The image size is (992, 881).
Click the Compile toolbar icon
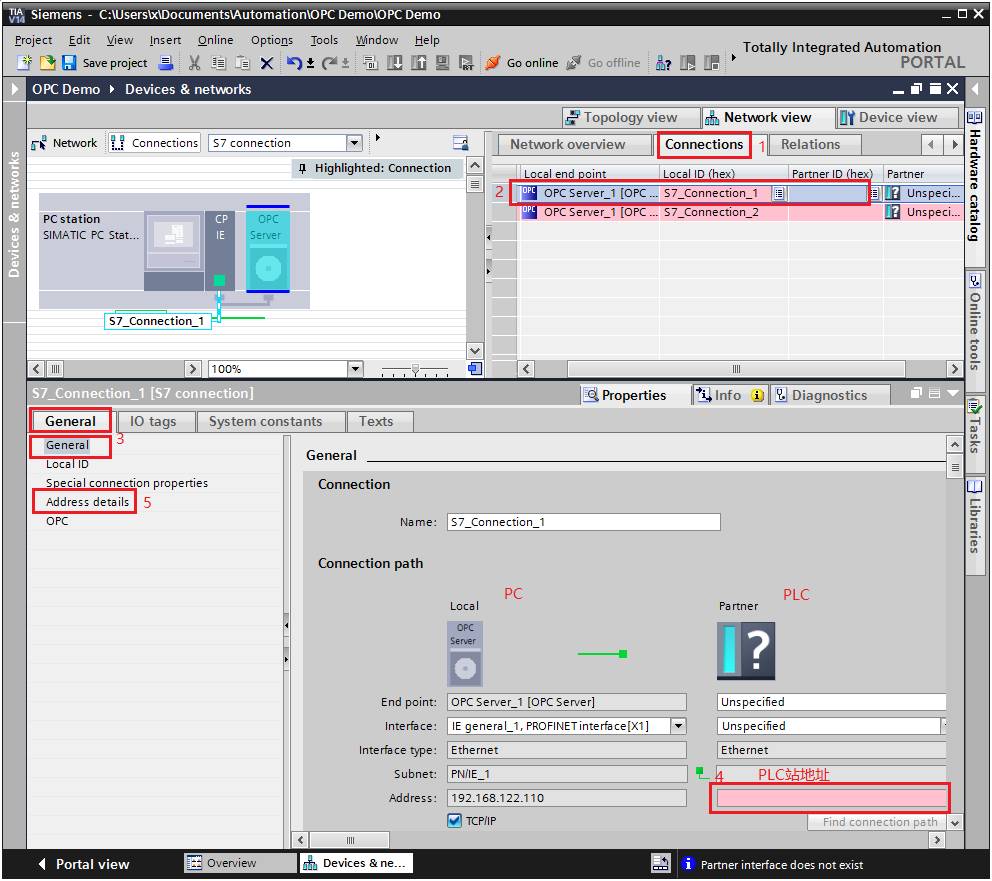coord(371,63)
